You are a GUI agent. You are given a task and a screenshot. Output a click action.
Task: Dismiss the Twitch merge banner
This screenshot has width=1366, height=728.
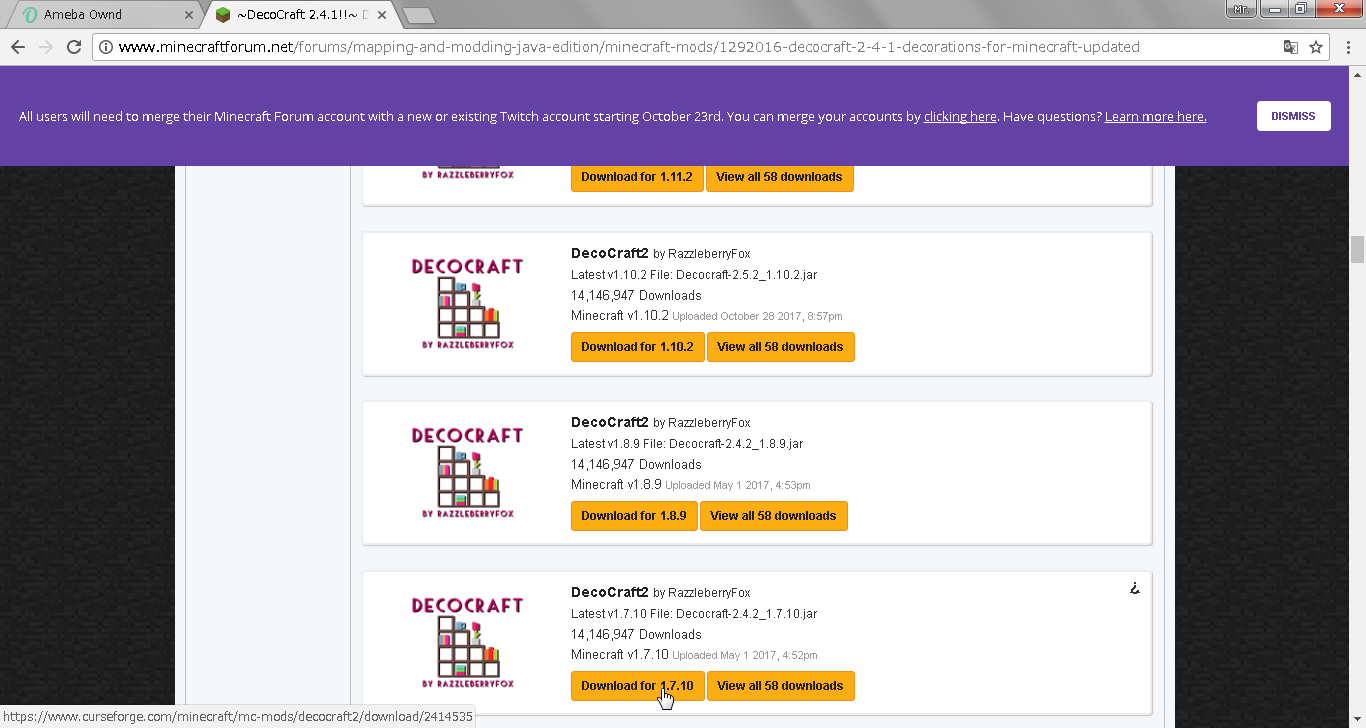click(1293, 116)
